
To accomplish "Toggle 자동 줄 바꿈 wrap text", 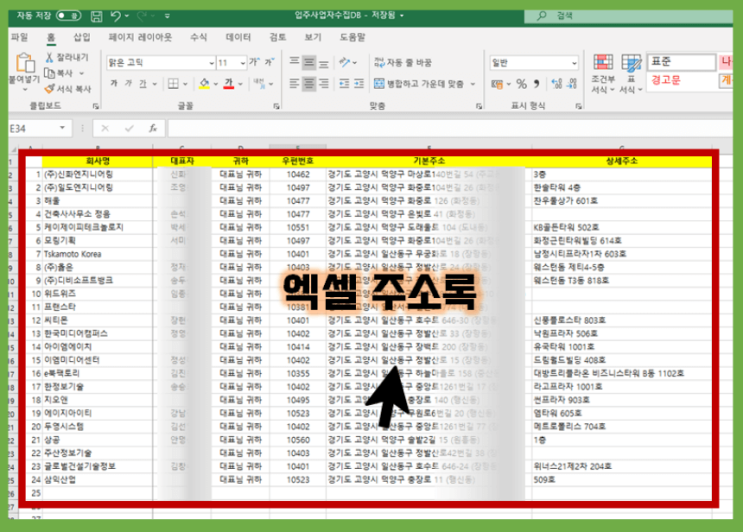I will [x=403, y=63].
